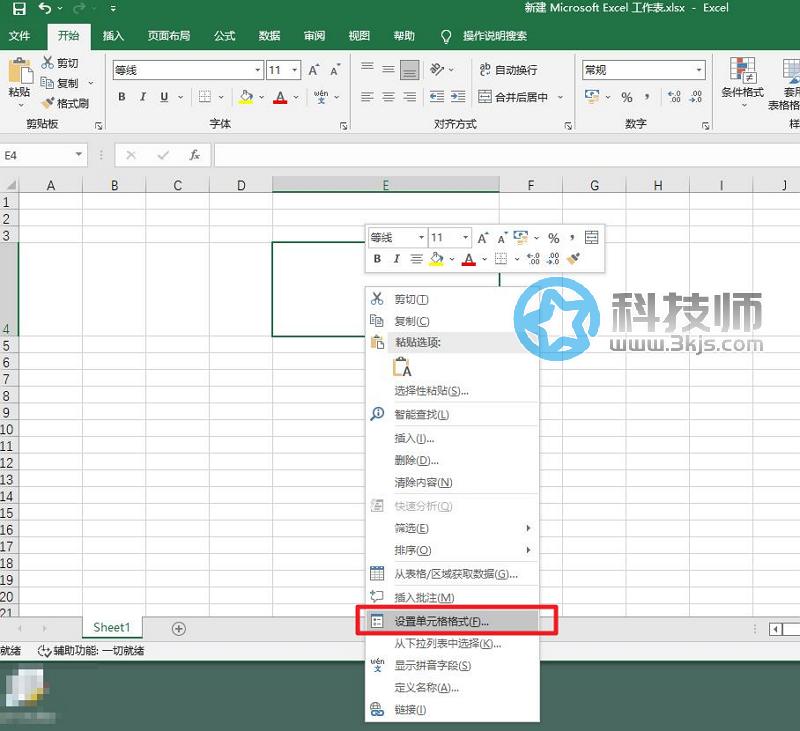Click the ribbon fill color bucket

[246, 96]
